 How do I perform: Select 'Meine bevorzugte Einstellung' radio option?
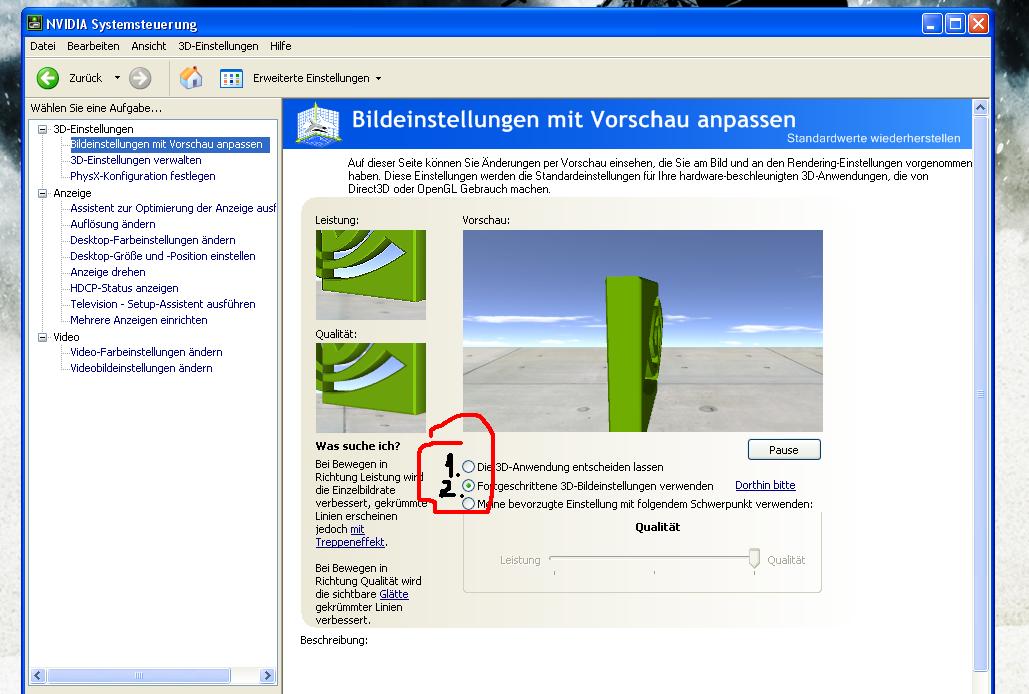469,504
